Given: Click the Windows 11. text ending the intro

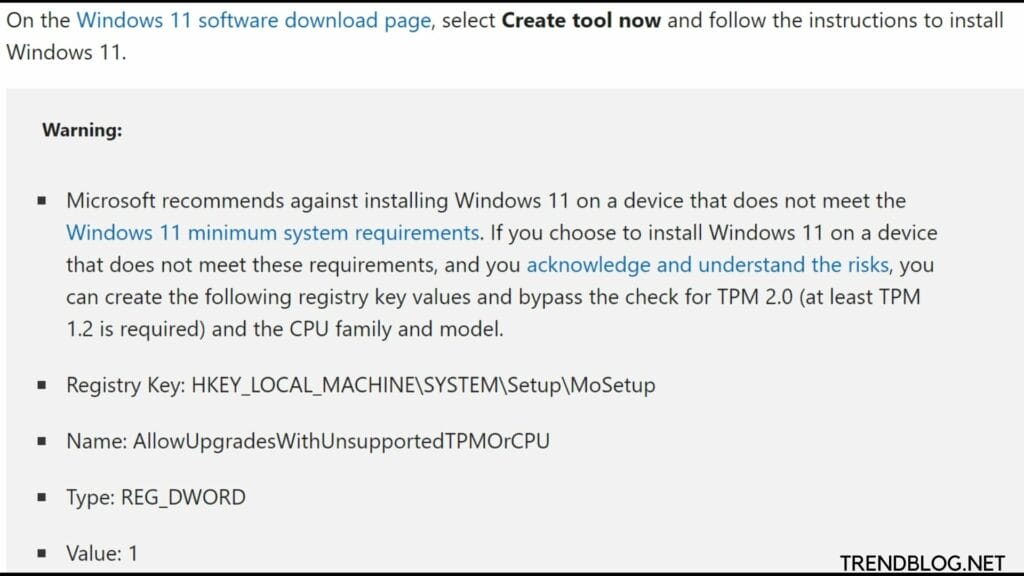Looking at the screenshot, I should (x=66, y=52).
